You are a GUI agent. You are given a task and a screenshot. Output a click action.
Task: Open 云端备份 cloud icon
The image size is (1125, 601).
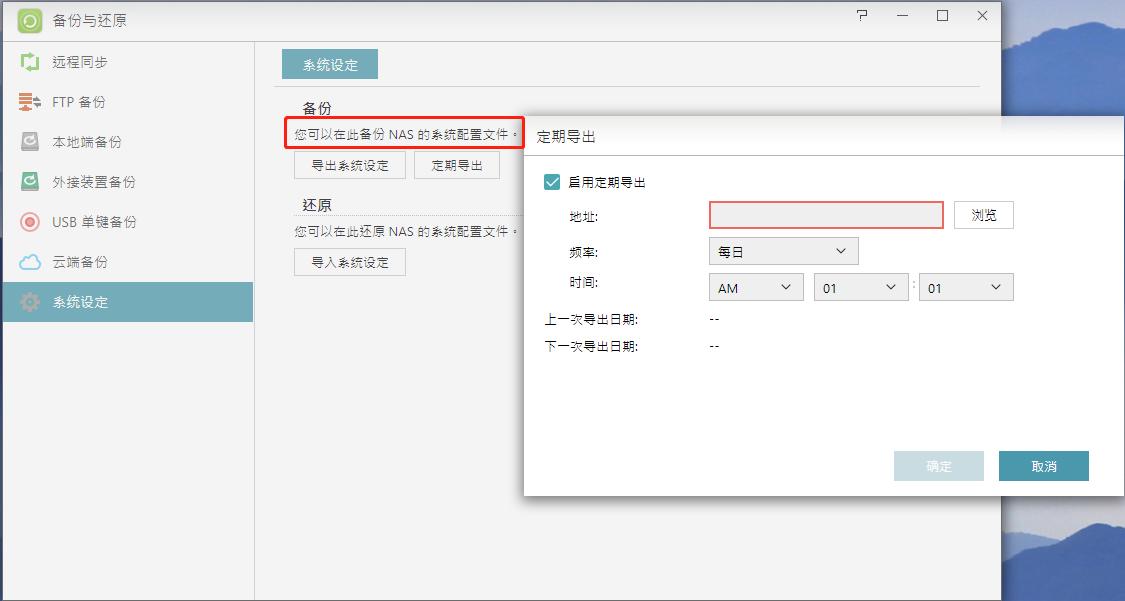(x=30, y=261)
